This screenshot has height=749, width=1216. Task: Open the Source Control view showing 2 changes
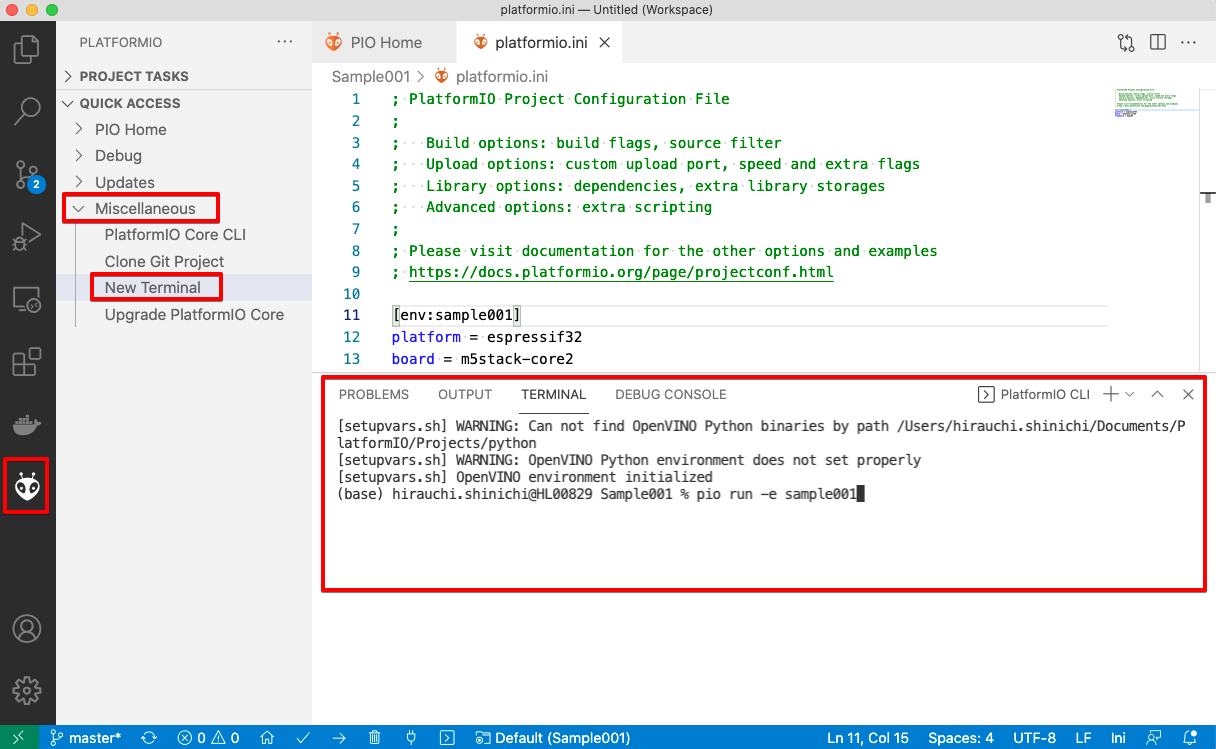[x=27, y=174]
